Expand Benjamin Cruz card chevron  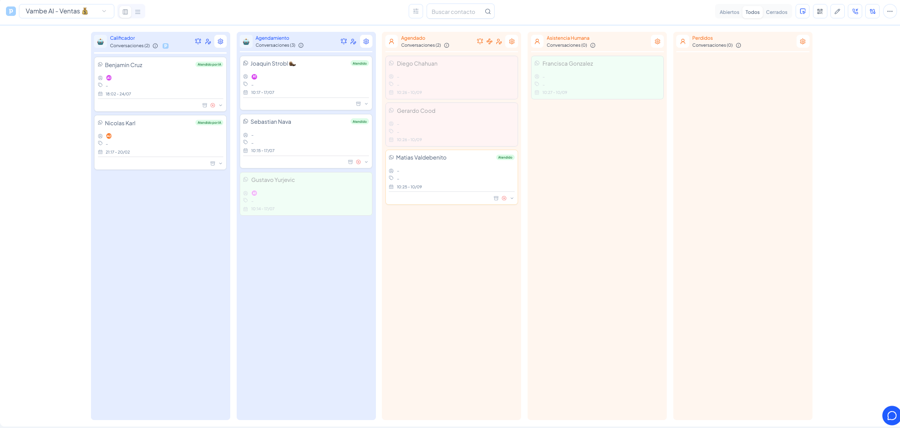coord(221,105)
